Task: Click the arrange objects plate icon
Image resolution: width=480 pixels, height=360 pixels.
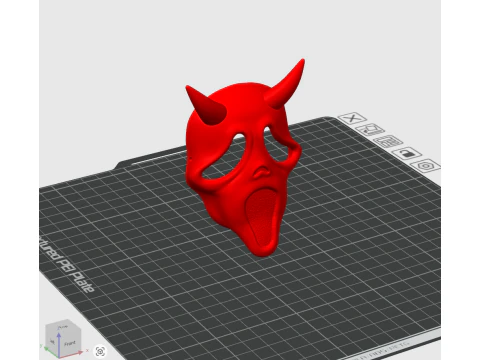Action: click(x=388, y=141)
